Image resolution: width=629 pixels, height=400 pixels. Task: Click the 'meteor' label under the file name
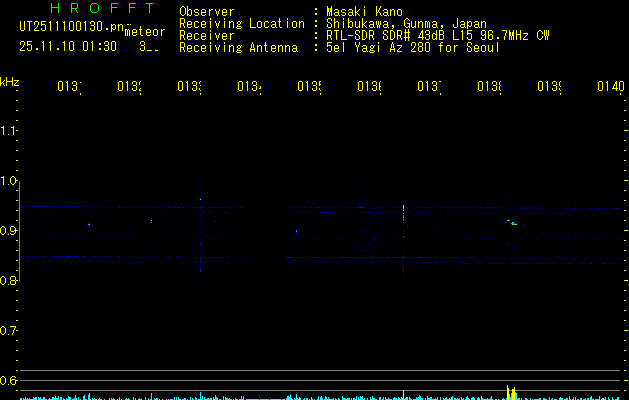click(x=145, y=32)
